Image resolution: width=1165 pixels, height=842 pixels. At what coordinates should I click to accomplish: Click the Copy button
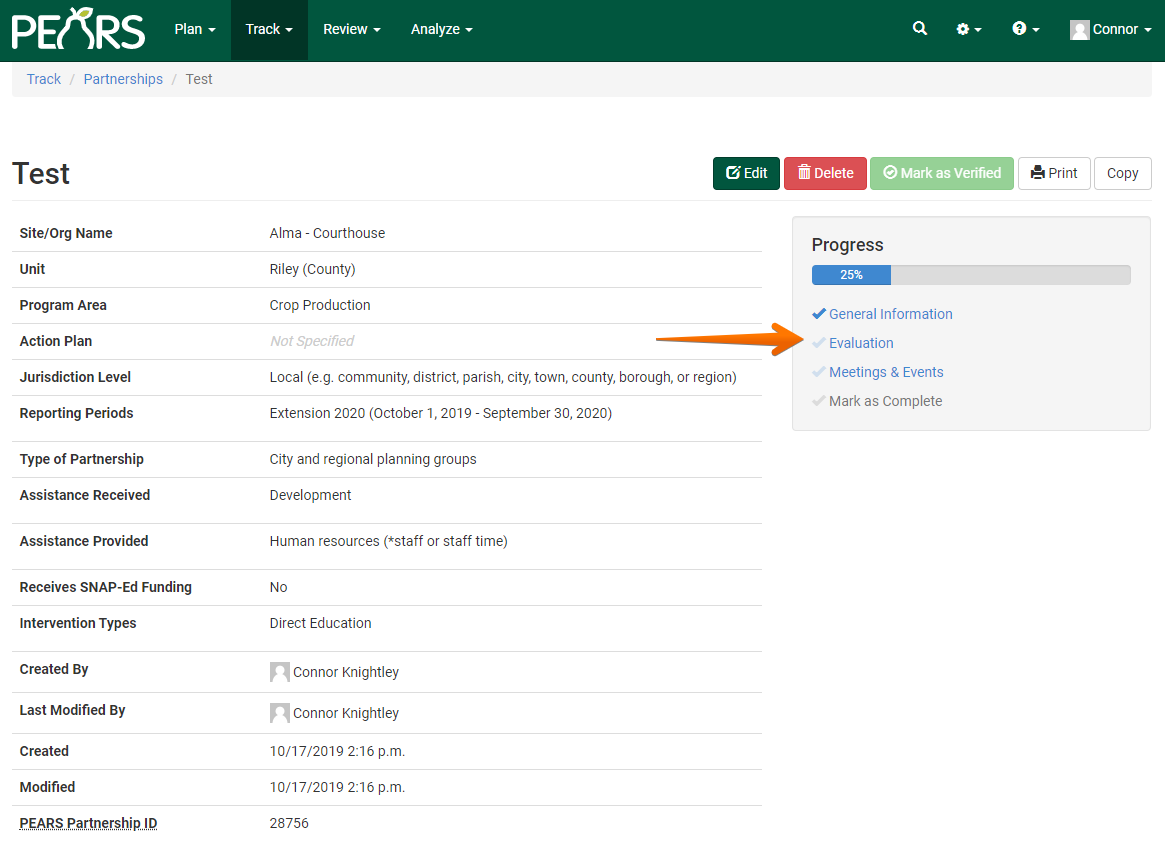(x=1122, y=173)
